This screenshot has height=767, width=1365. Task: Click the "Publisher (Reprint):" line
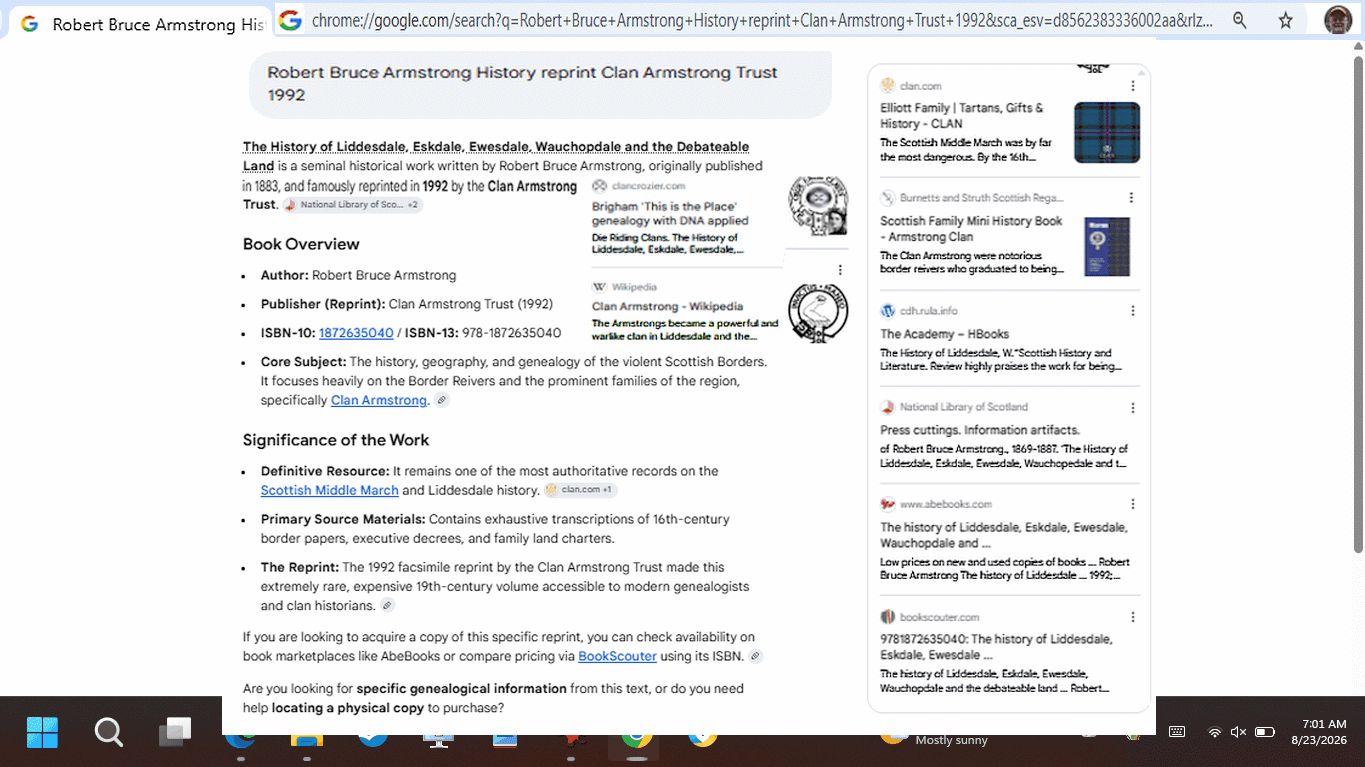coord(407,304)
